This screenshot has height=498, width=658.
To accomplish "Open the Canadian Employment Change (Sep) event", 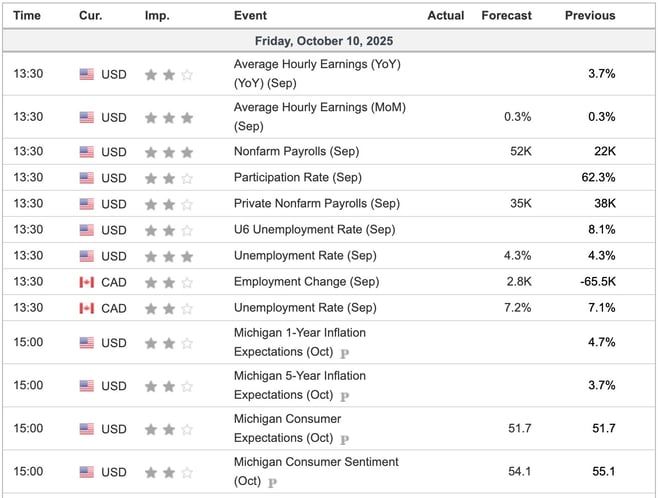I will pyautogui.click(x=305, y=282).
